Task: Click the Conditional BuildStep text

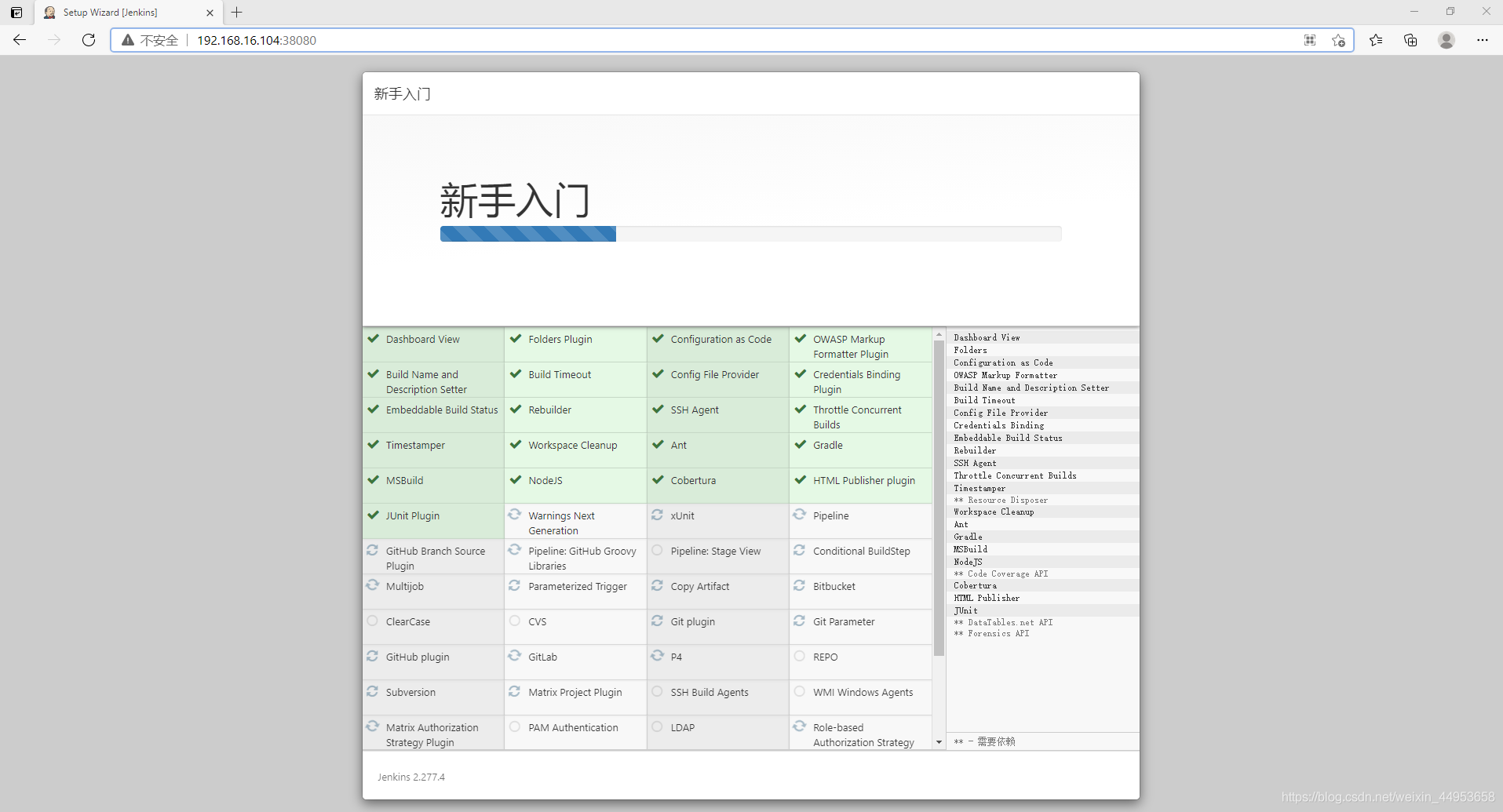Action: [862, 551]
